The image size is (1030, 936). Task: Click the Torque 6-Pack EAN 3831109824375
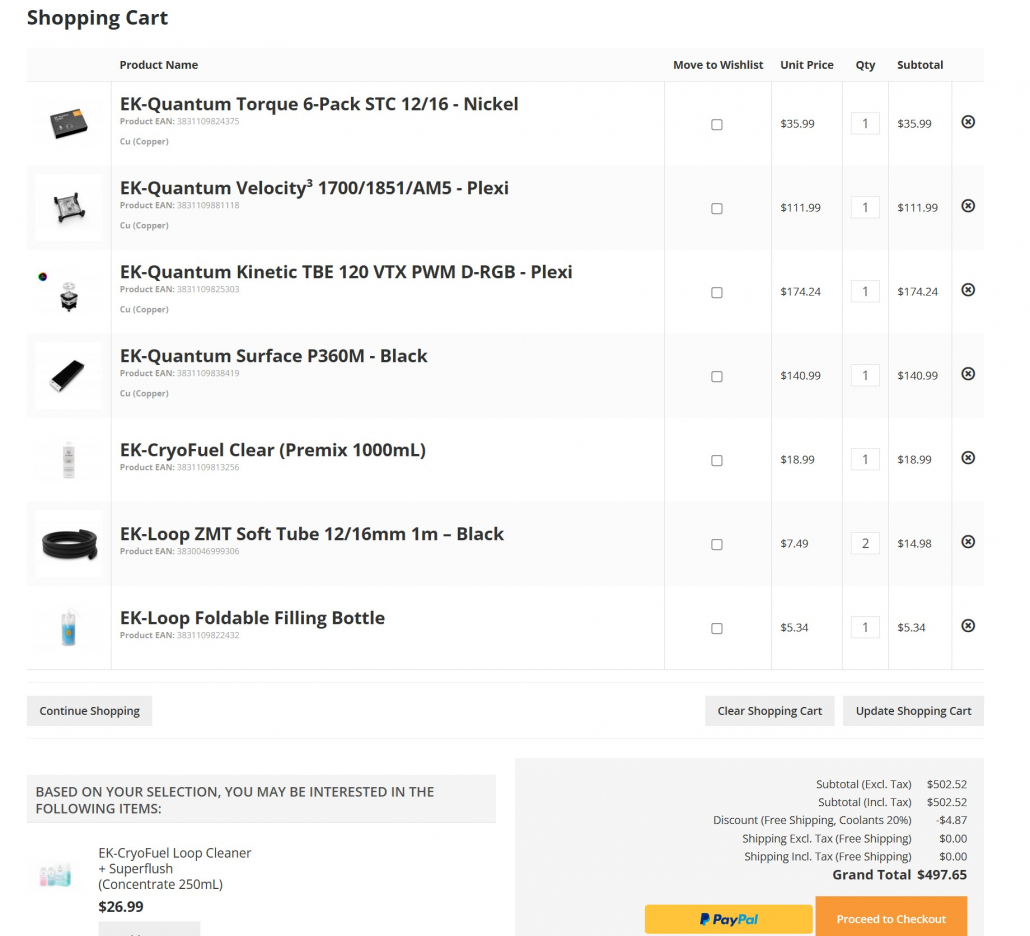tap(208, 122)
